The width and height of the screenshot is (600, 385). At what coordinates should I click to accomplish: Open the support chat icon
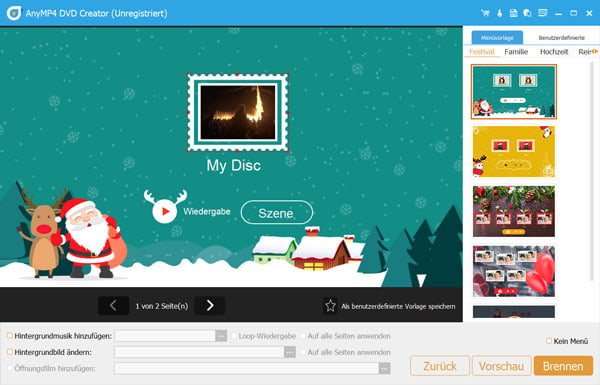coord(527,13)
